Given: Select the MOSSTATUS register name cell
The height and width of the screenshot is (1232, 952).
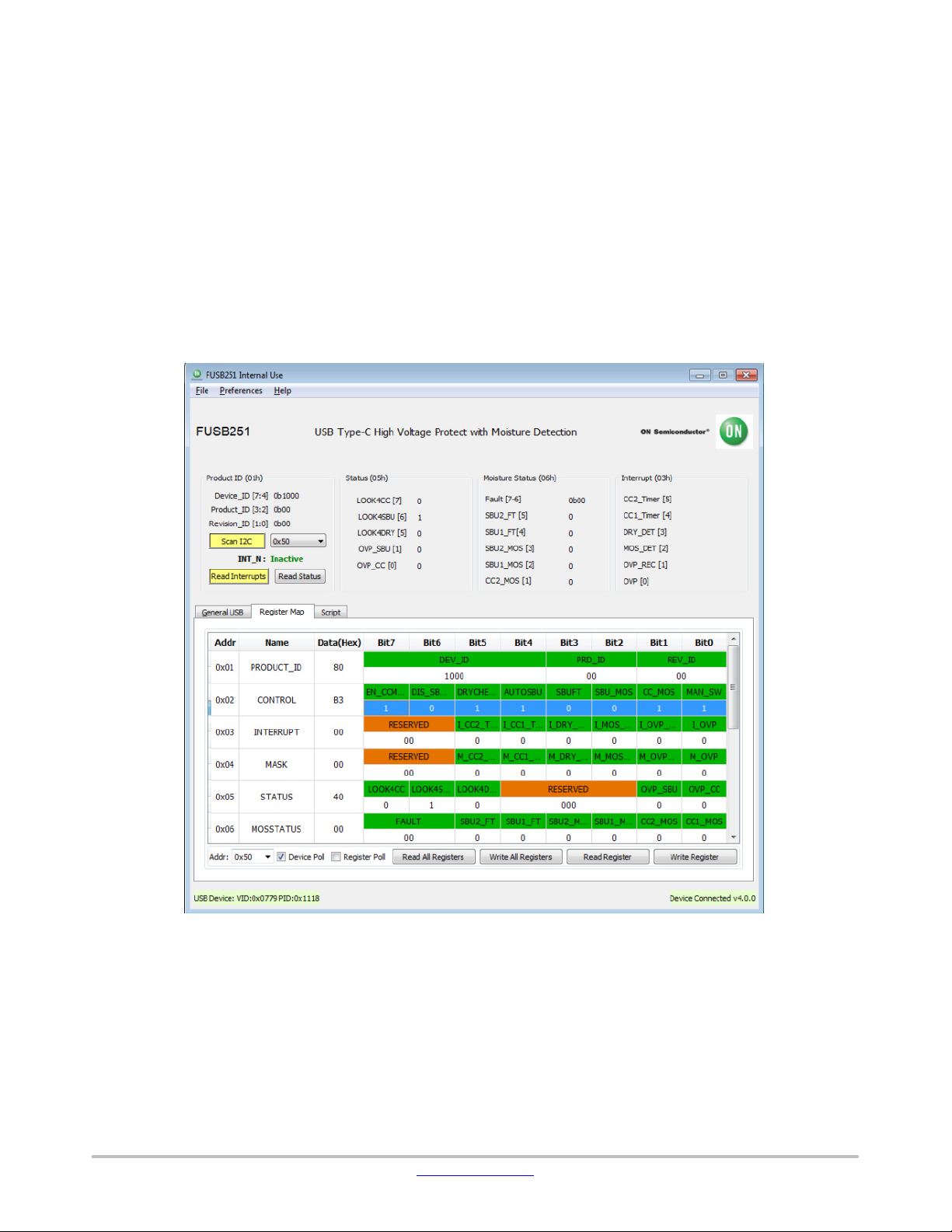Looking at the screenshot, I should [x=276, y=829].
